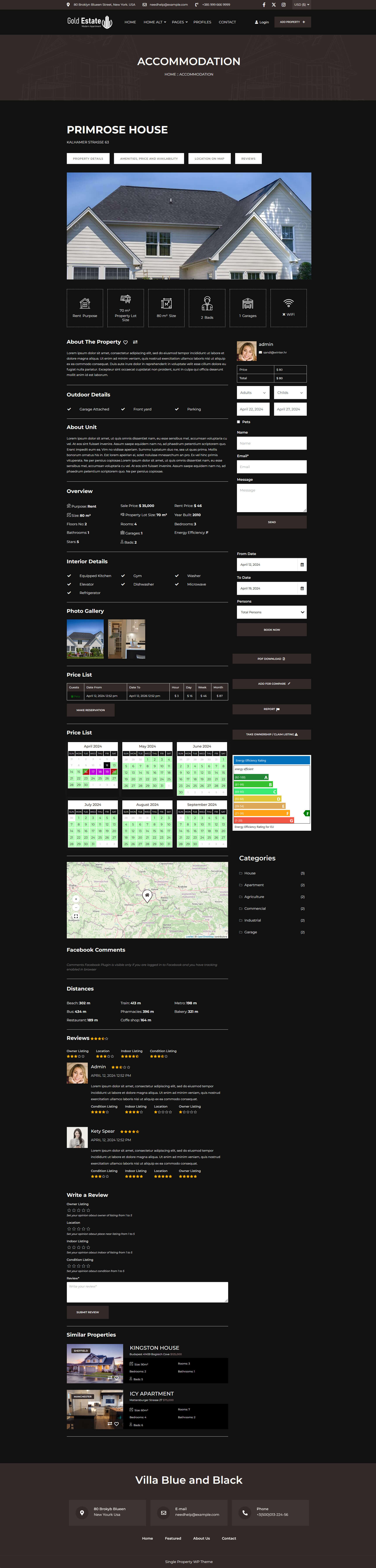
Task: Click the 80 m² Size icon
Action: [x=166, y=303]
